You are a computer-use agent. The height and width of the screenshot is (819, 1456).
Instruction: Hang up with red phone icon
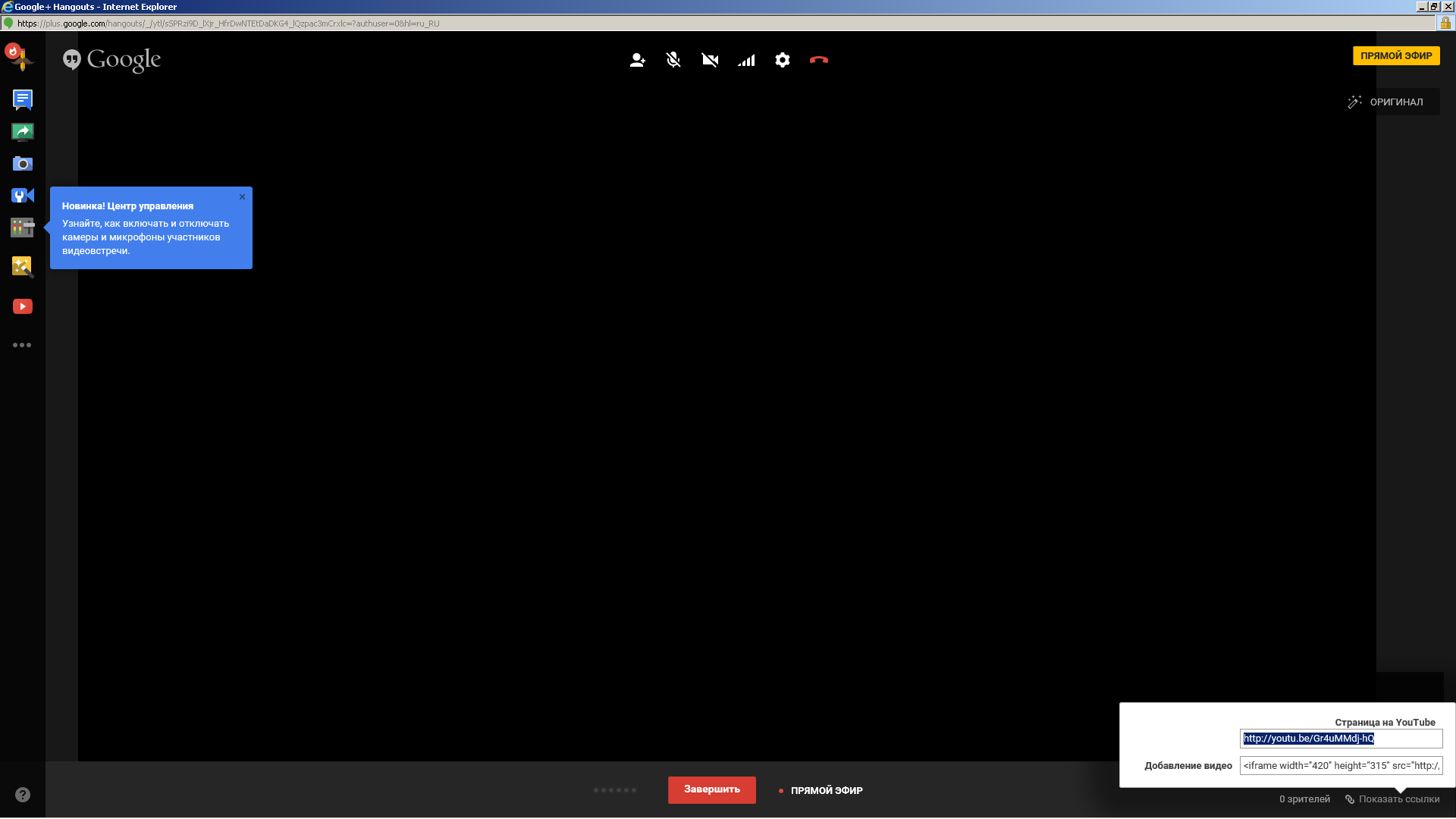(819, 60)
